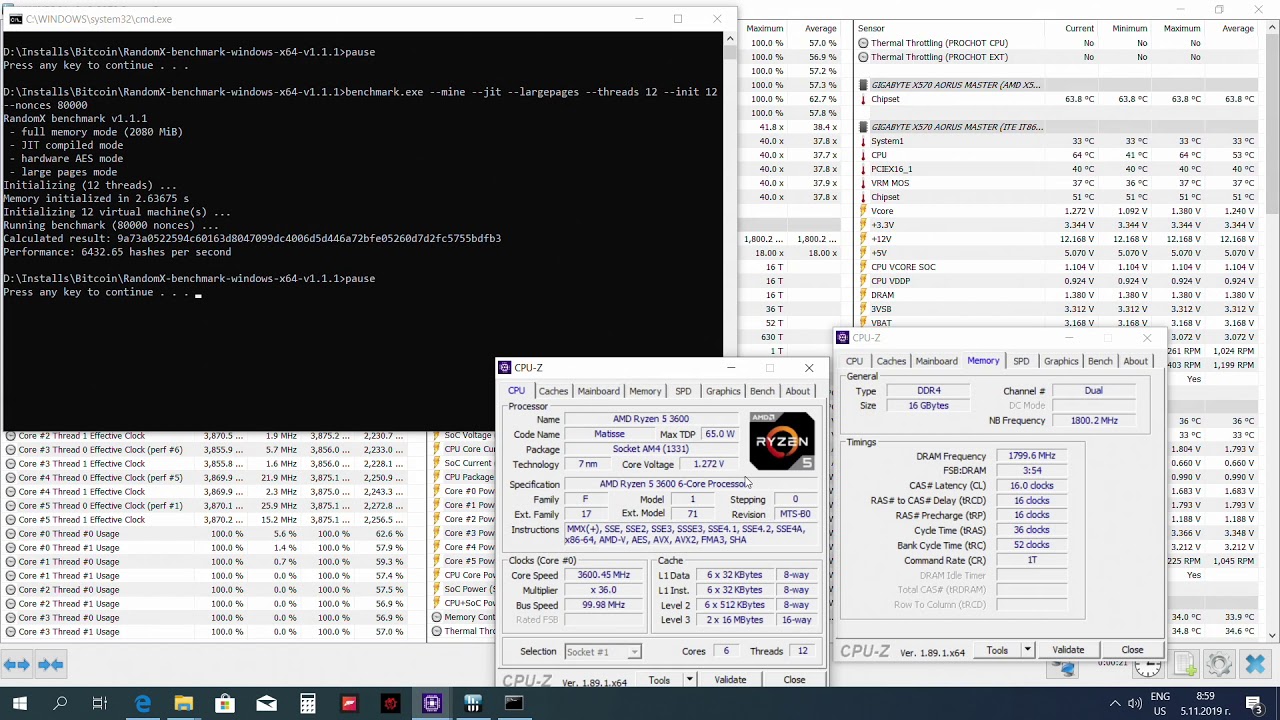Select 'CPU VCORE SOC' sensor row
Viewport: 1280px width, 720px height.
[1056, 267]
